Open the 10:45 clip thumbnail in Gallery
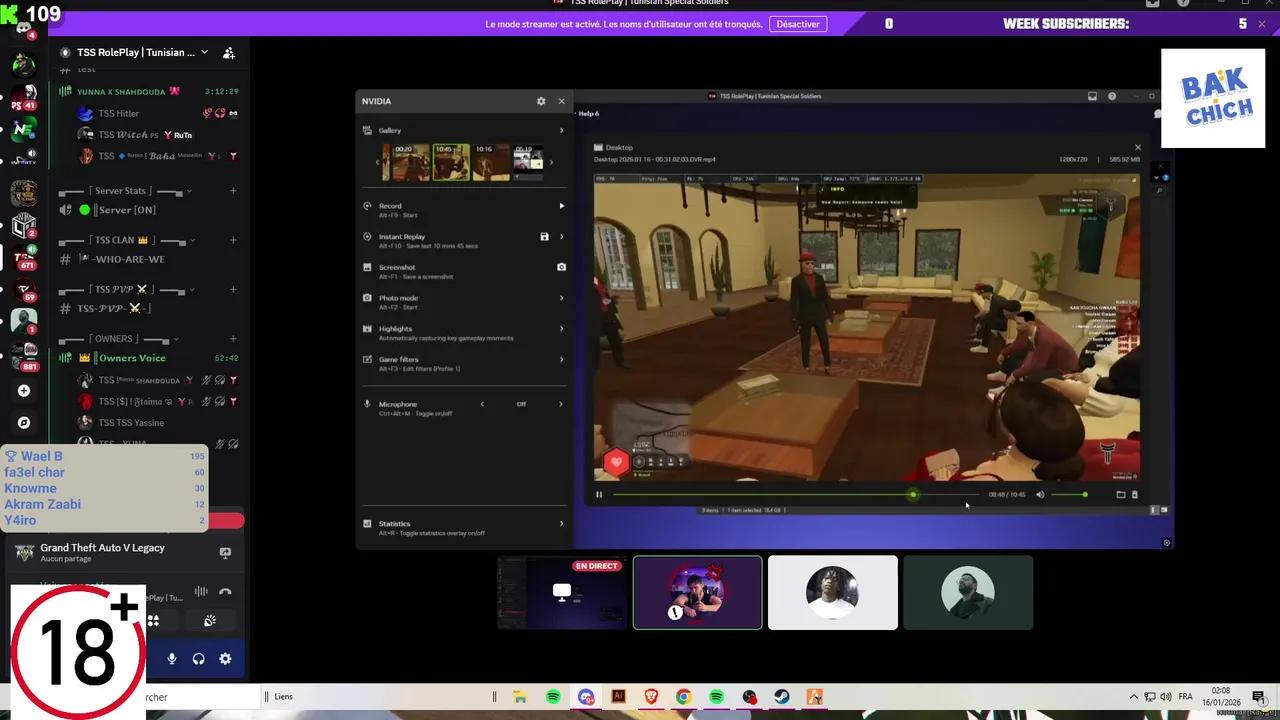Image resolution: width=1280 pixels, height=720 pixels. point(449,161)
